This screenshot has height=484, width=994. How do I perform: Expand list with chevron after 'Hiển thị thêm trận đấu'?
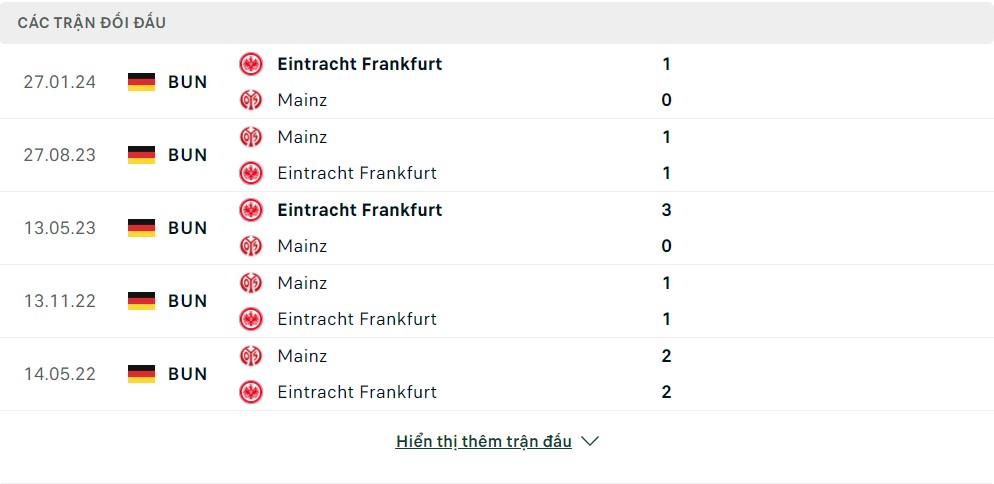point(590,441)
